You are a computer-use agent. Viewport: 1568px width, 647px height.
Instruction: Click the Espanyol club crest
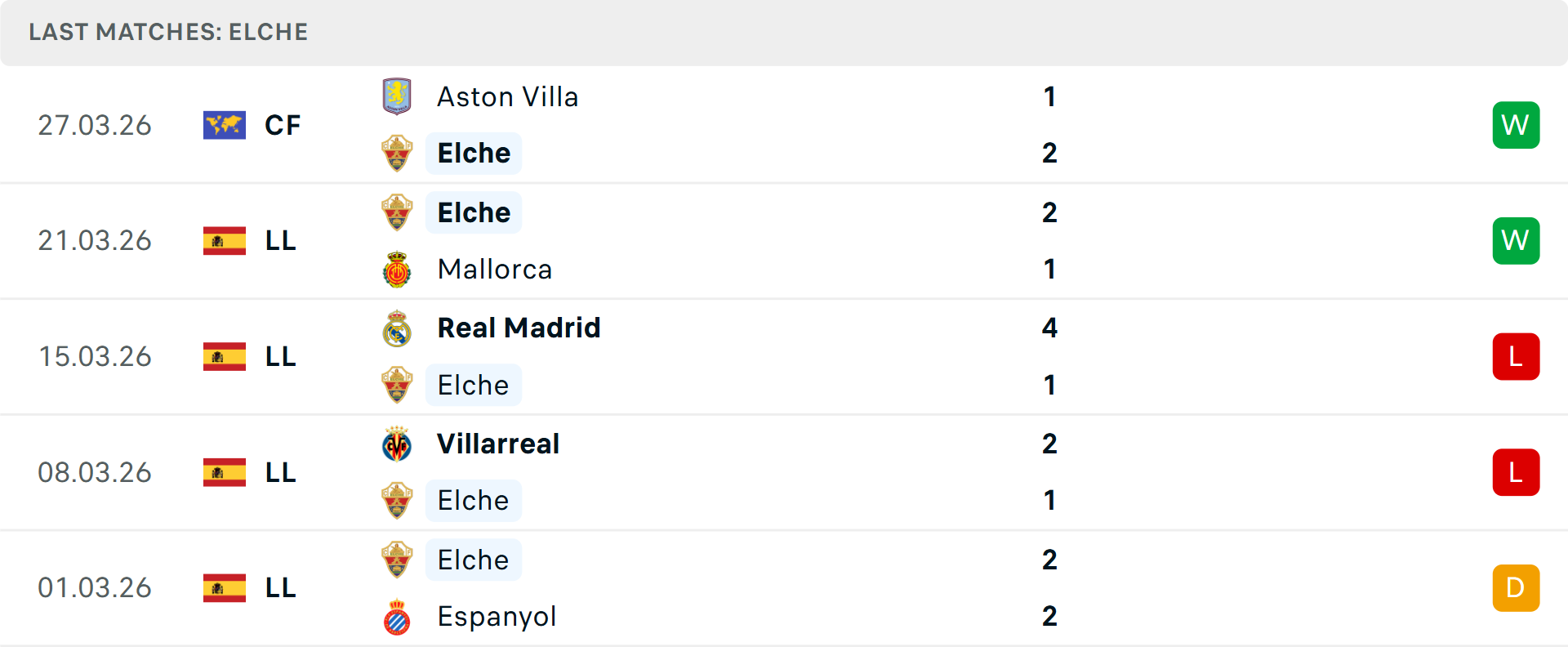397,617
